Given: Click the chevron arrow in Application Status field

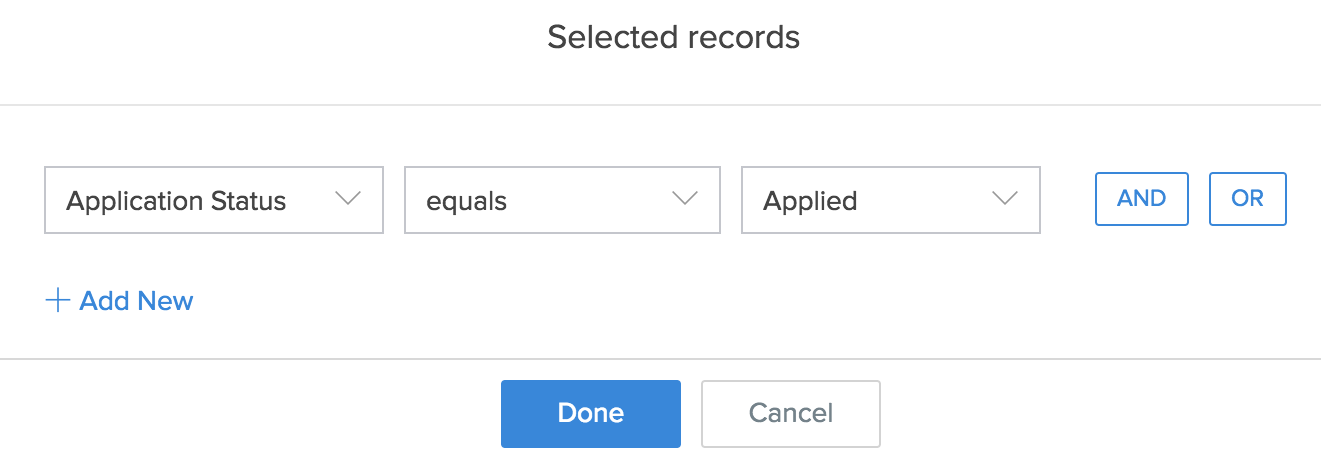Looking at the screenshot, I should pos(347,199).
